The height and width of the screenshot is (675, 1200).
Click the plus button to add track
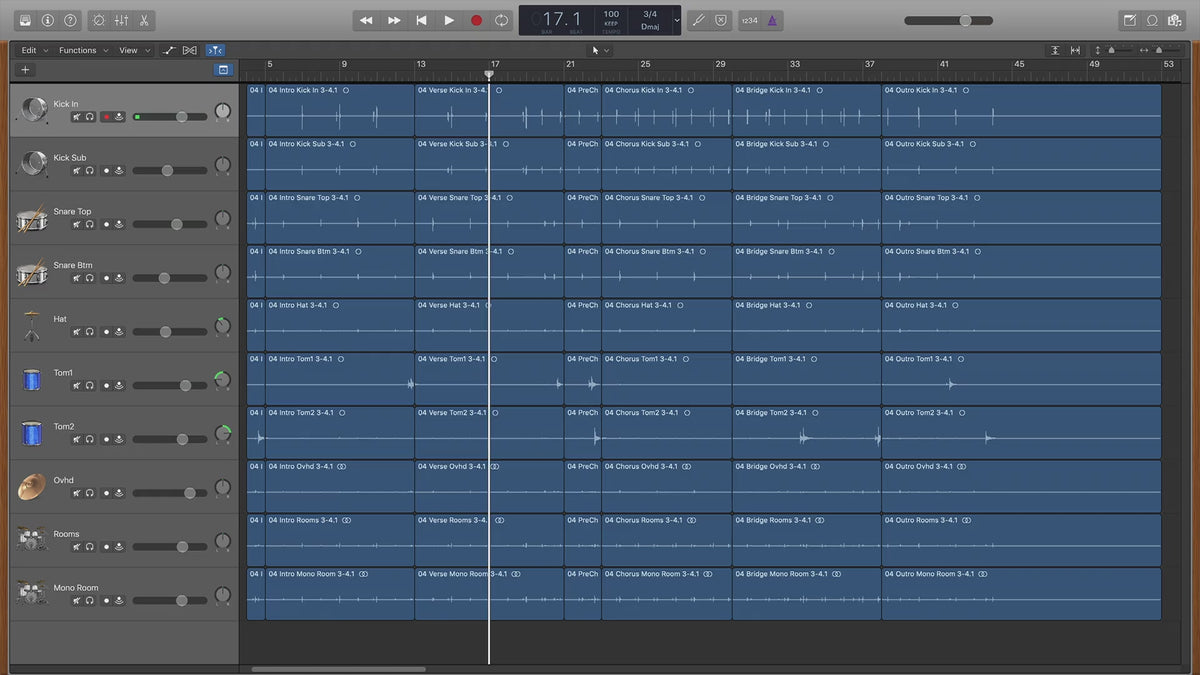25,70
